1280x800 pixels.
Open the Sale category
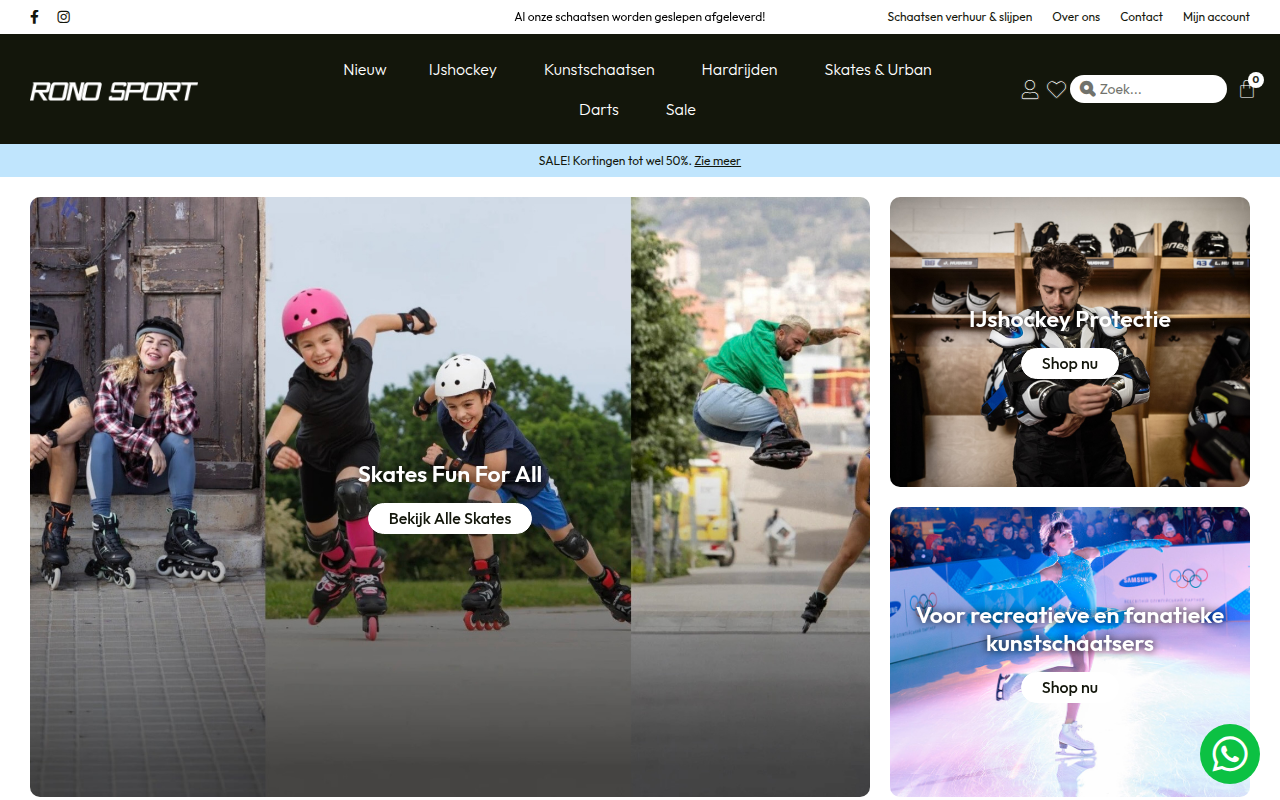pos(681,110)
